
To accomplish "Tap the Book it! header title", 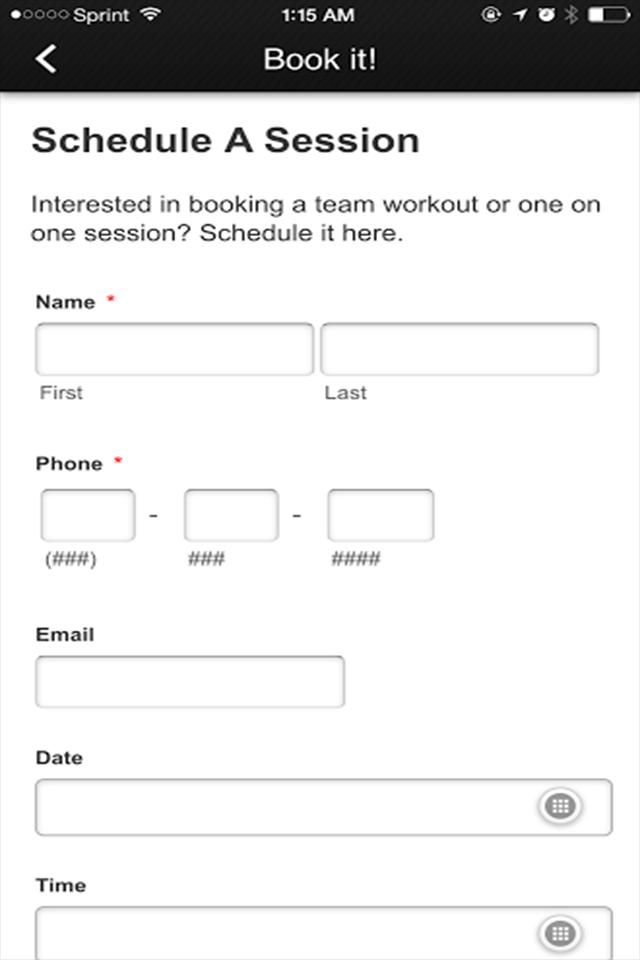I will click(x=320, y=59).
